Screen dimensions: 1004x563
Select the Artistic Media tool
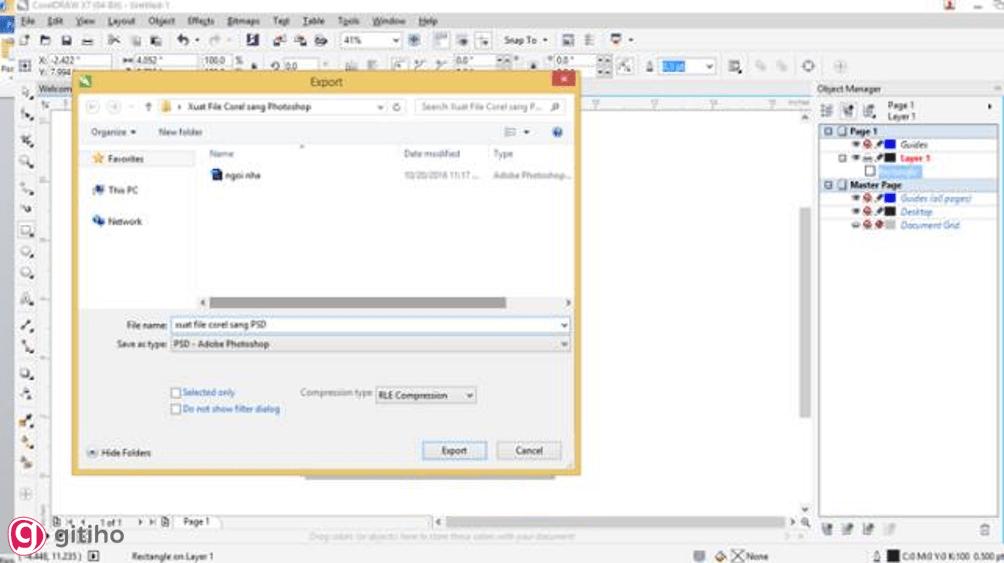pos(26,209)
